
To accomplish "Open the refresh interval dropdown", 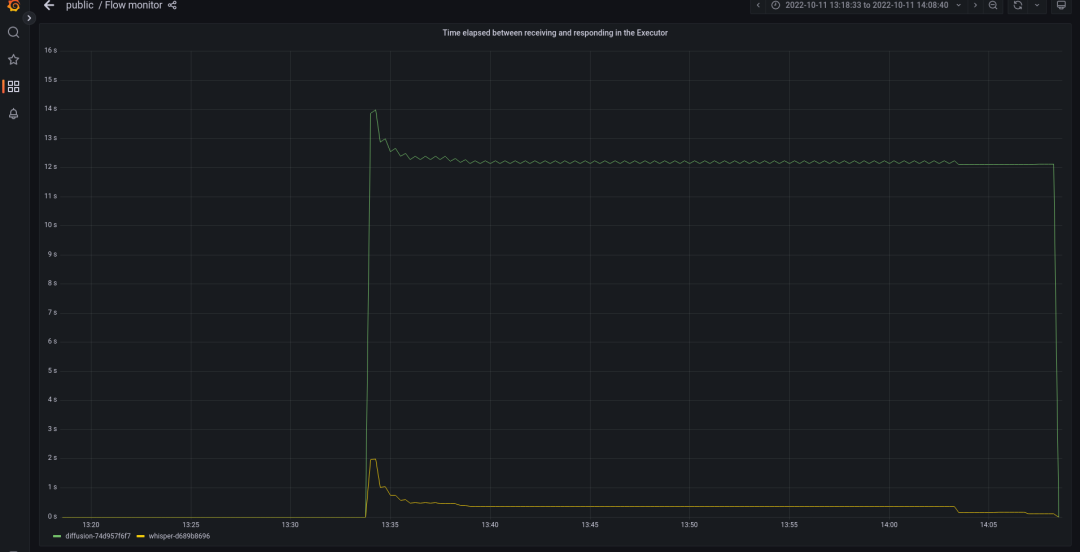I will (1037, 6).
